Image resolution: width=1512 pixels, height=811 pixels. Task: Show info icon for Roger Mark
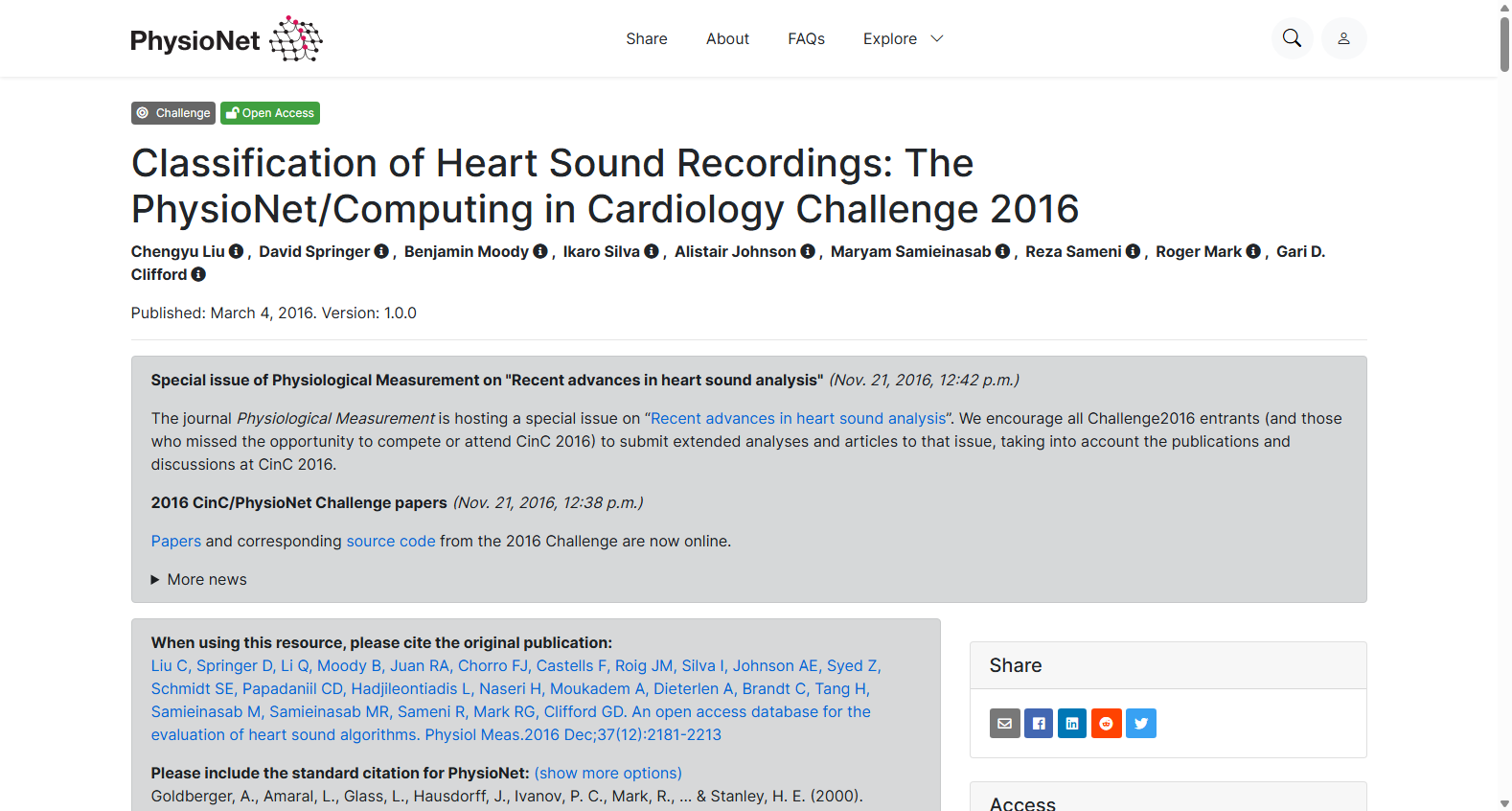(1253, 251)
